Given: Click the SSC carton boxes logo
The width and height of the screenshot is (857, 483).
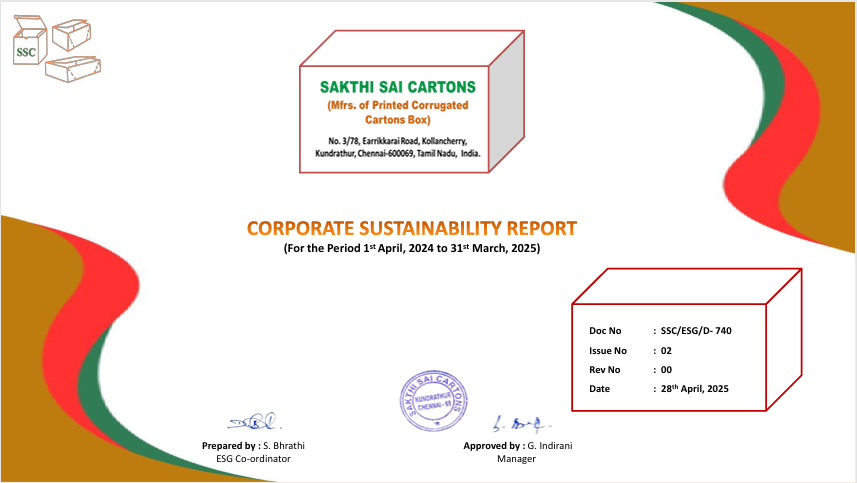Looking at the screenshot, I should (x=59, y=48).
